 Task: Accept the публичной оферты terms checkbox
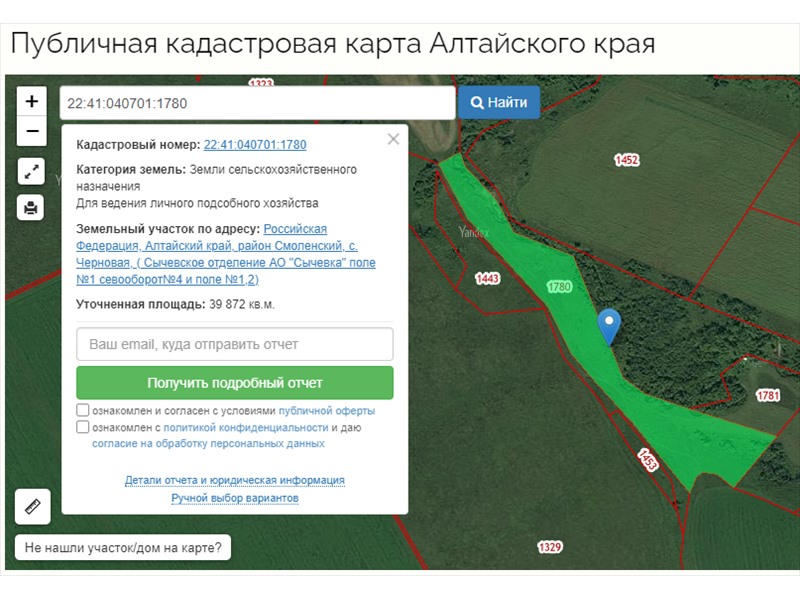click(83, 411)
